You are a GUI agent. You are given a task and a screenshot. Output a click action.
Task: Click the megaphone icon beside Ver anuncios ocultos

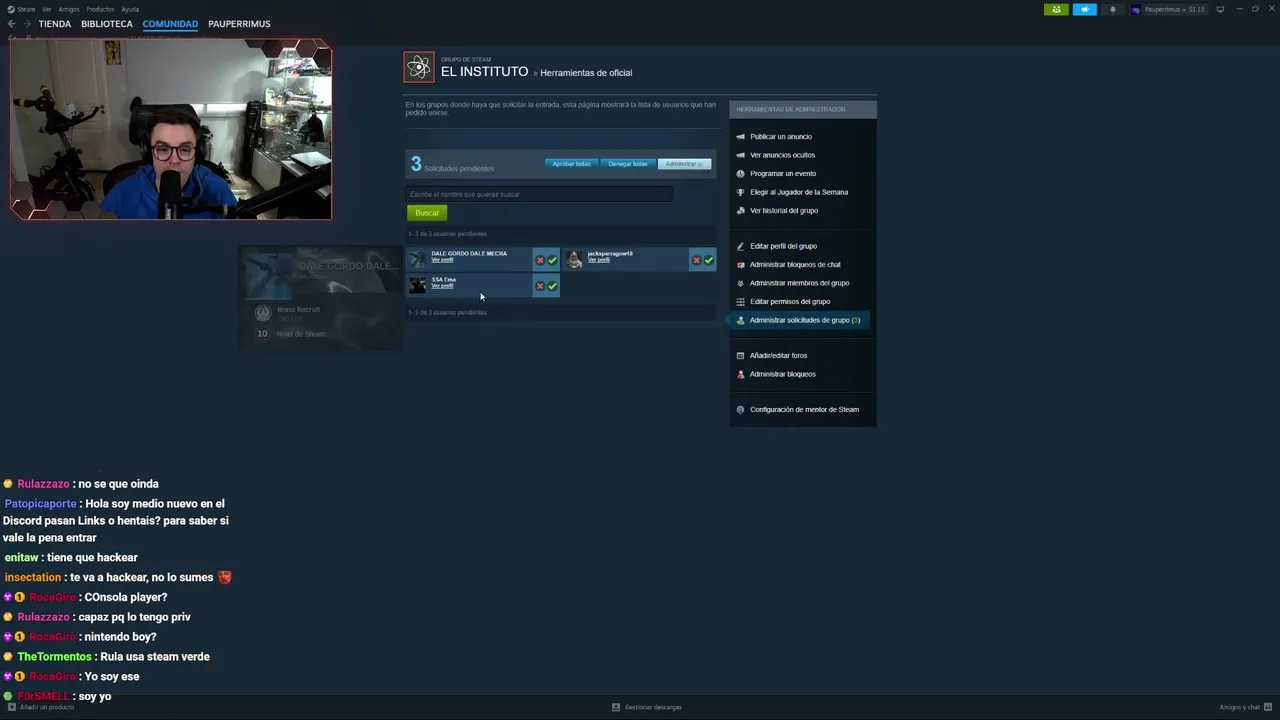pyautogui.click(x=740, y=155)
